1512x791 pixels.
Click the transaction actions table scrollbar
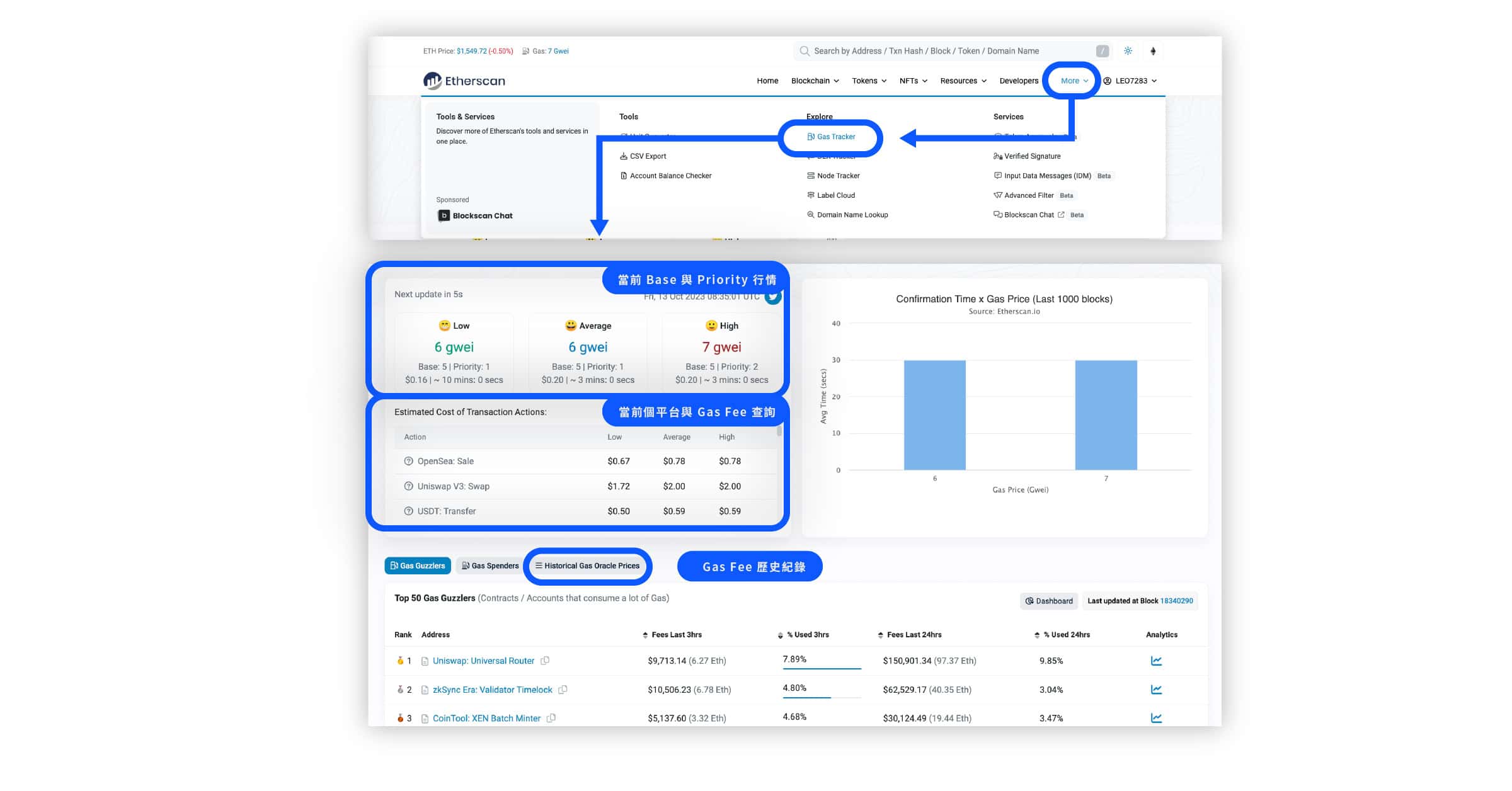click(x=779, y=431)
